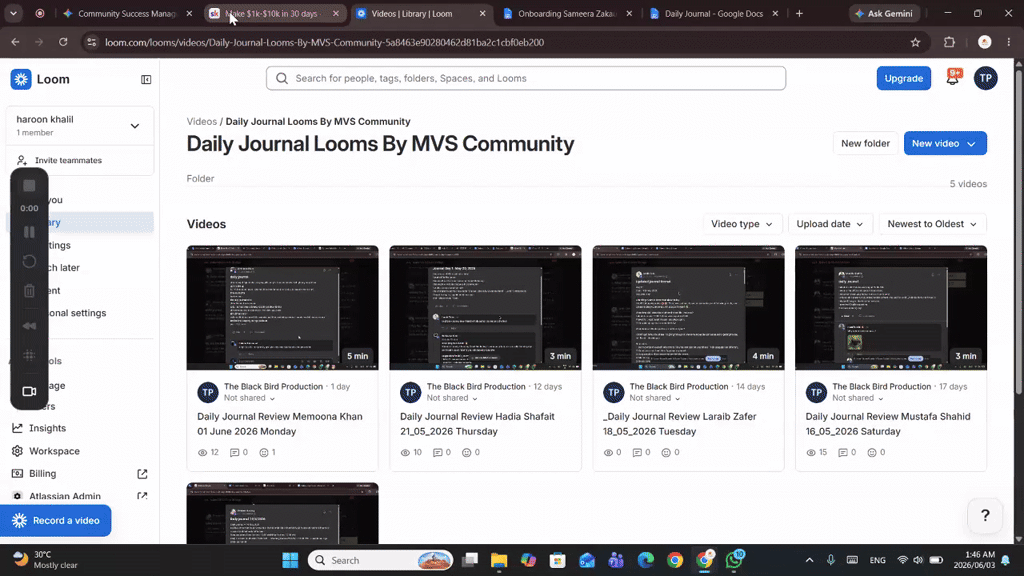
Task: Click the Insights chart icon
Action: (x=18, y=428)
